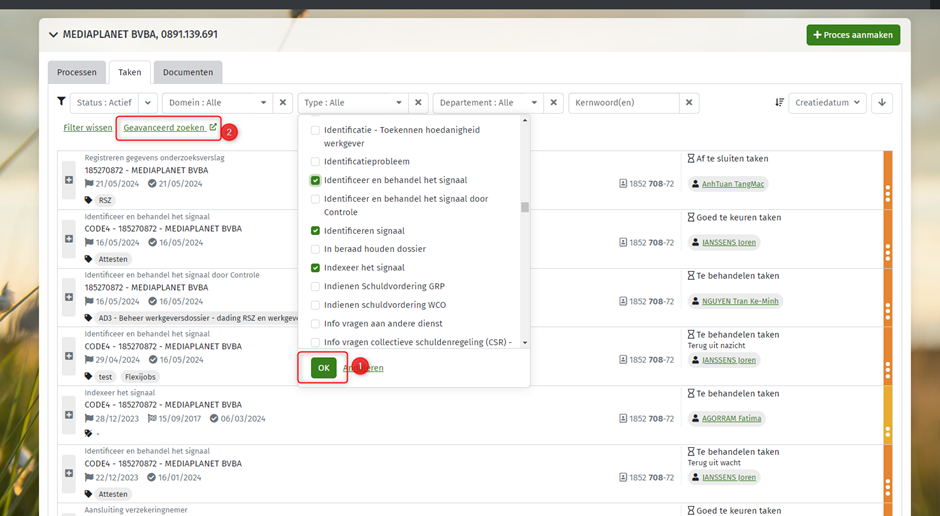Clear the Type filter with X

[x=418, y=102]
